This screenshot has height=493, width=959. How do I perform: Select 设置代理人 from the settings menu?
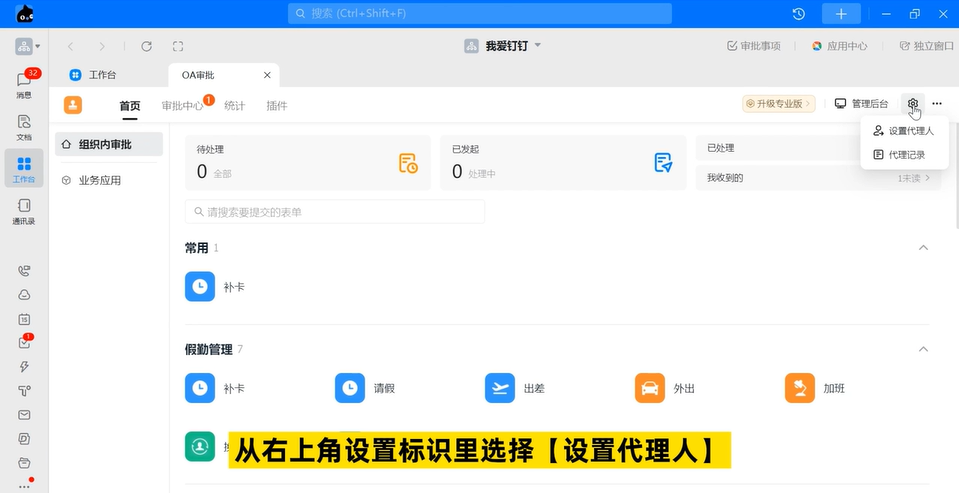903,131
